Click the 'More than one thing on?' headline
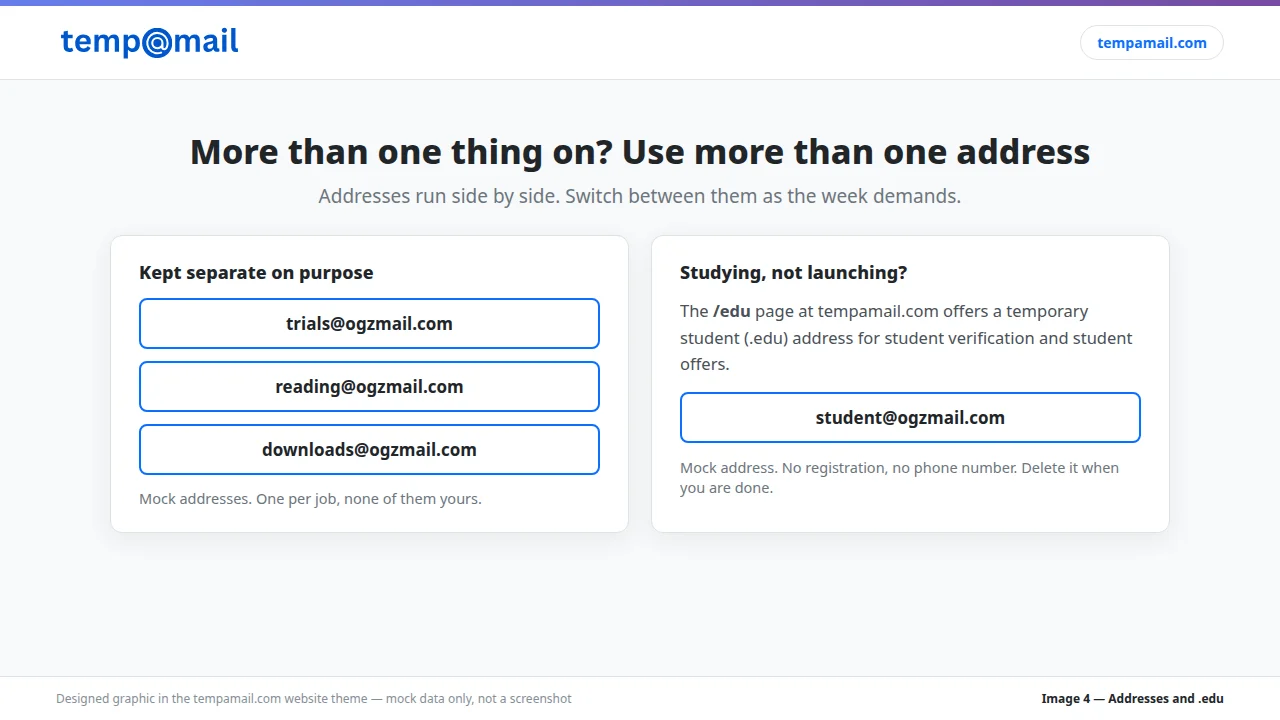 click(640, 152)
